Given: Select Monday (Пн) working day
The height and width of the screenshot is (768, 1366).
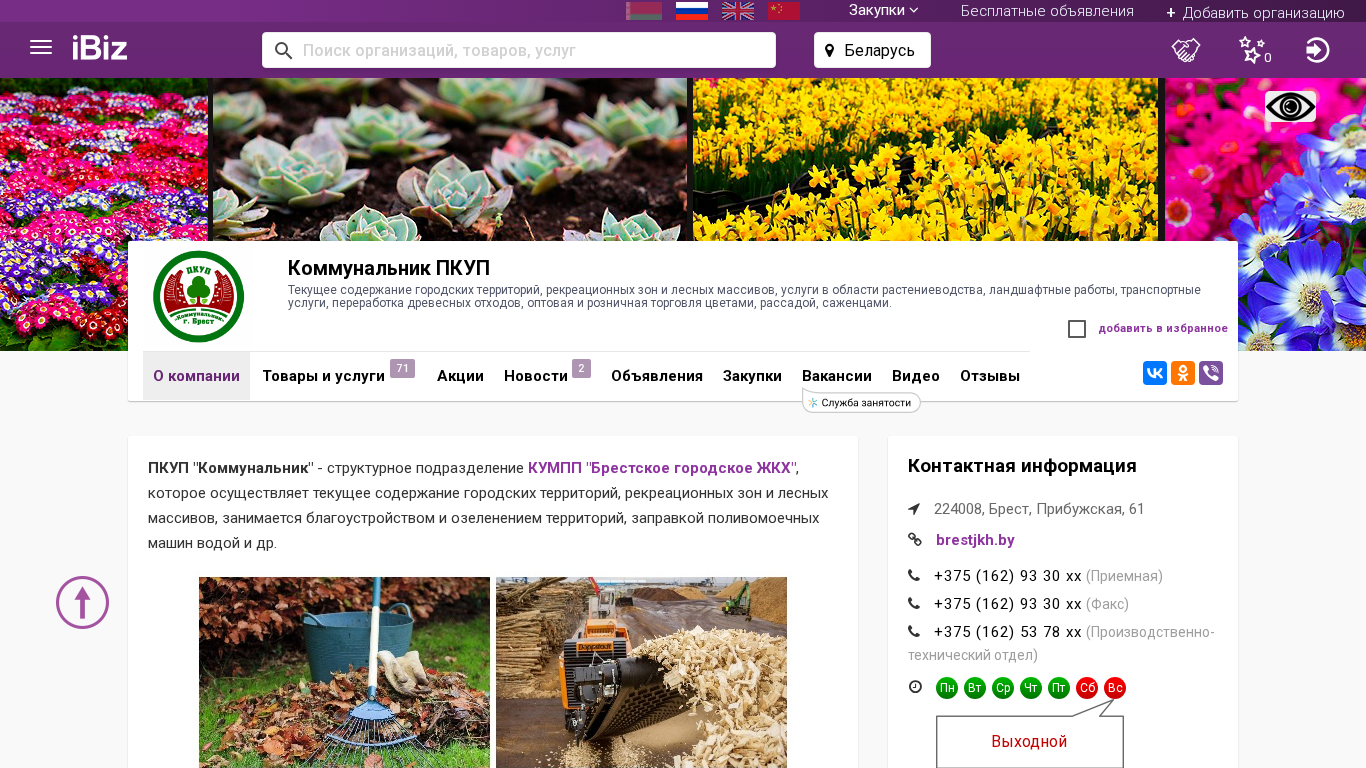Looking at the screenshot, I should click(x=947, y=688).
